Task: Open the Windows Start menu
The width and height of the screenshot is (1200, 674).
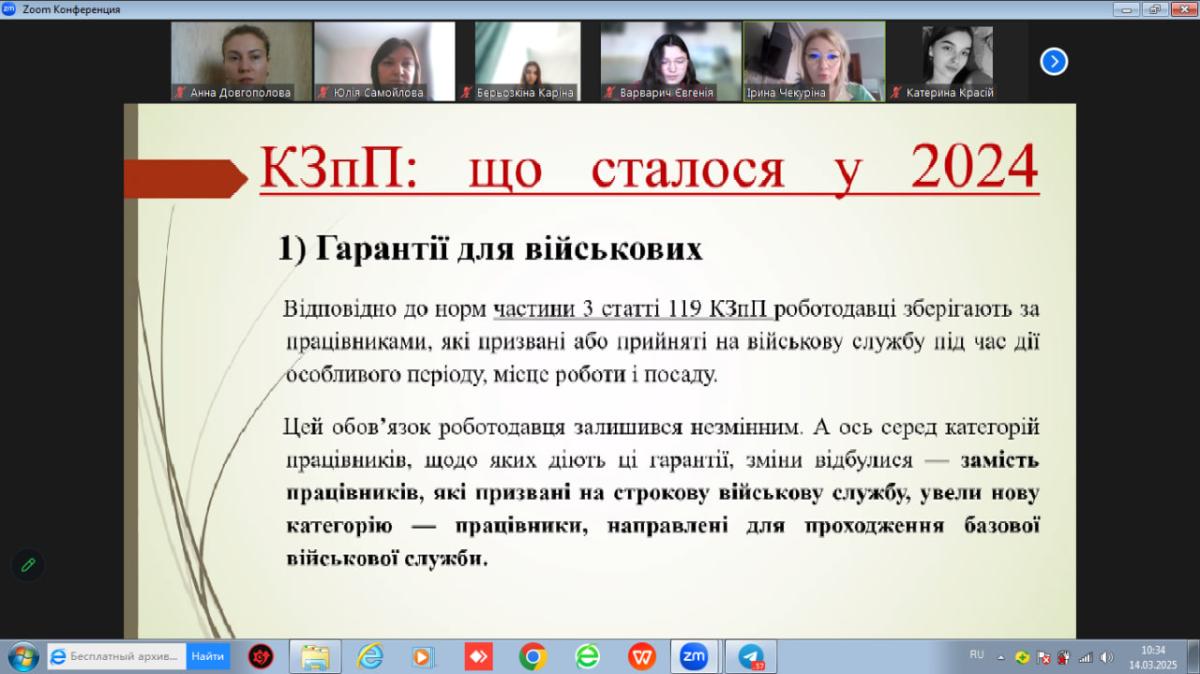Action: pos(21,656)
